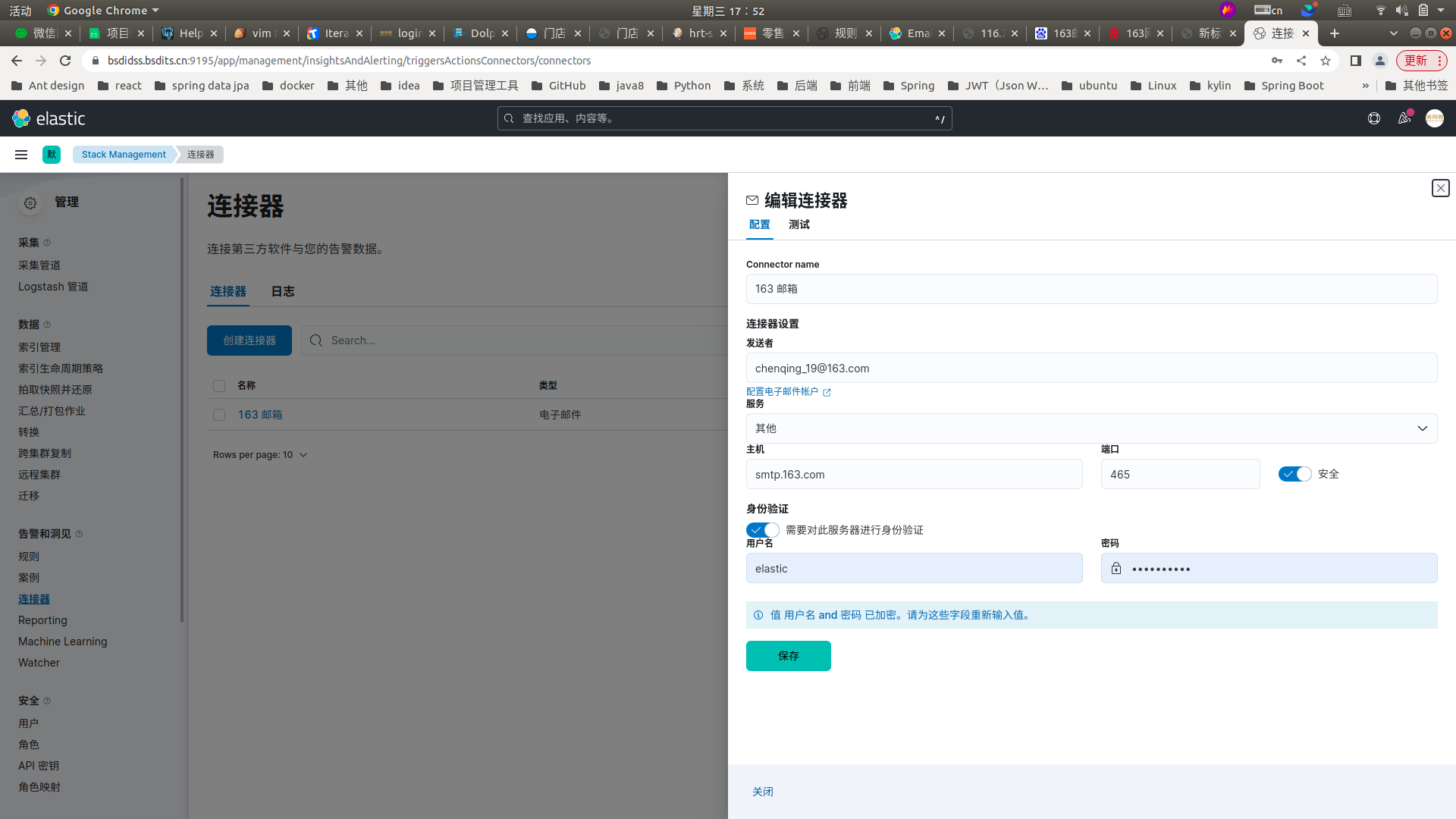Toggle the server authentication switch
Screen dimensions: 1456x819
[x=762, y=530]
